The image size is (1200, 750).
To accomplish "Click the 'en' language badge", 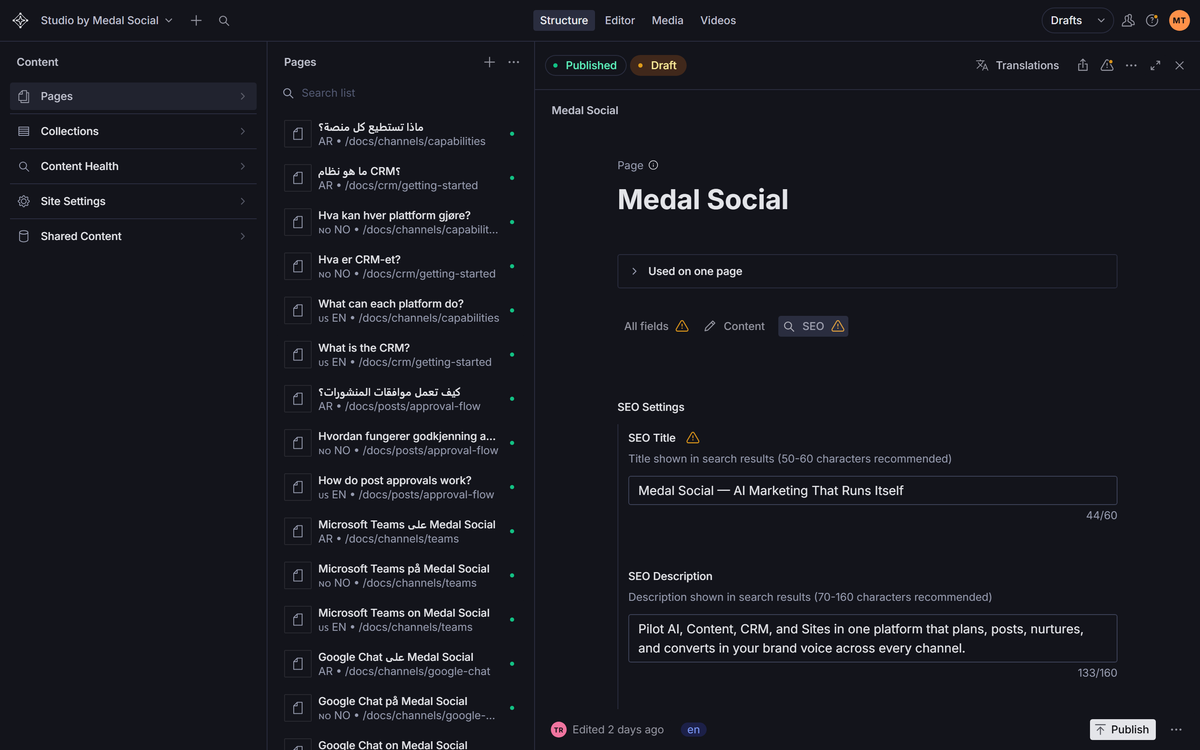I will [694, 730].
